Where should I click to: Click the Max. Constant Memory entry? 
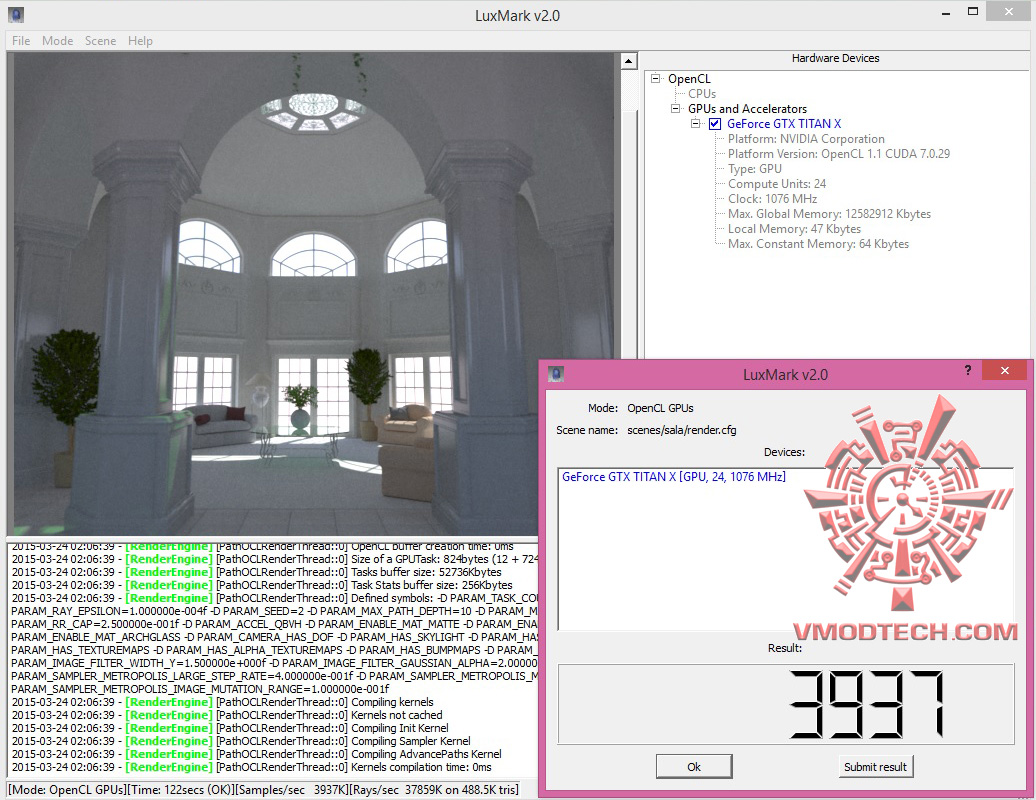coord(818,244)
